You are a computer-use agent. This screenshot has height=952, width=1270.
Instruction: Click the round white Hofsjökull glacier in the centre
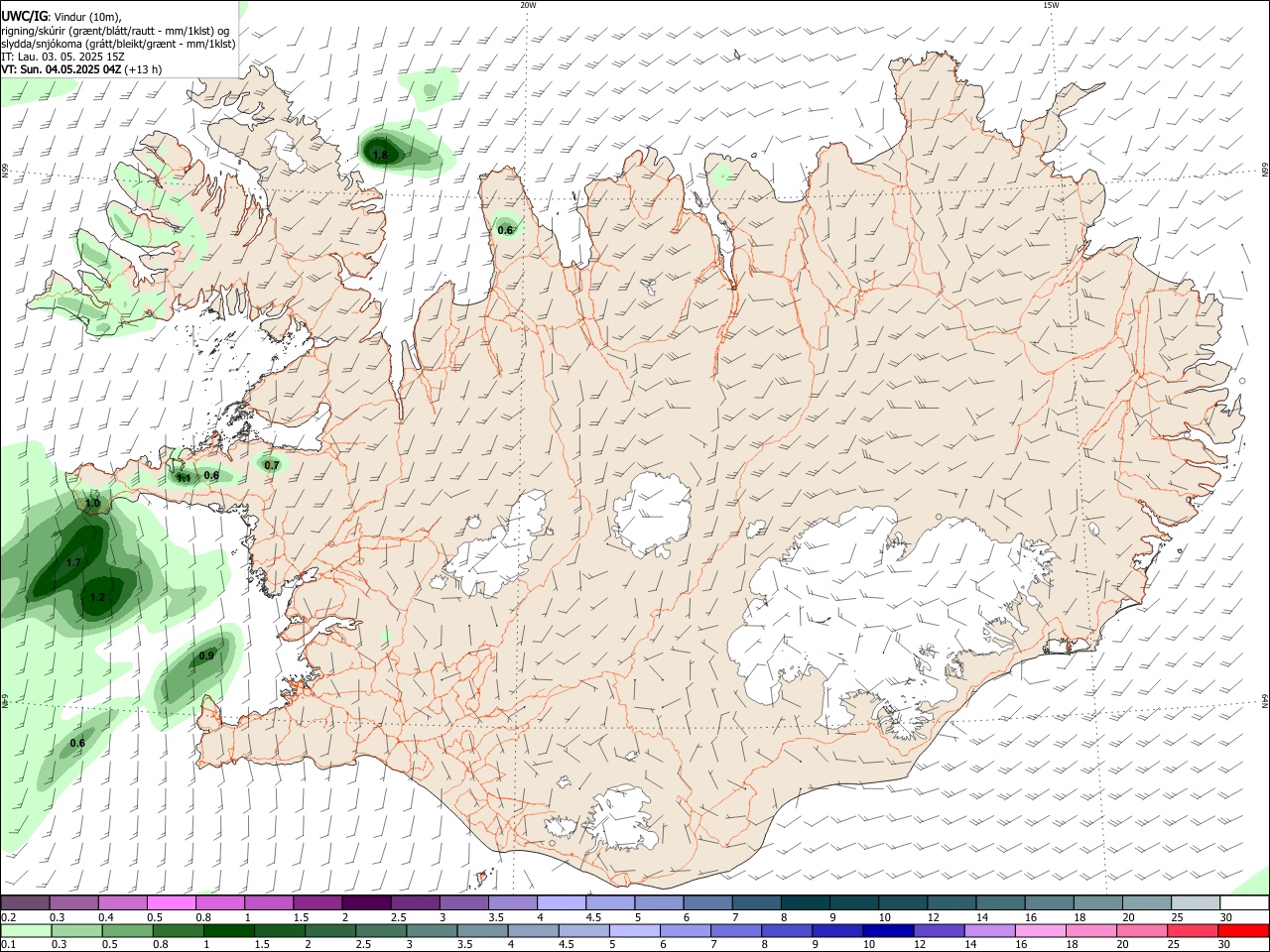(x=652, y=515)
